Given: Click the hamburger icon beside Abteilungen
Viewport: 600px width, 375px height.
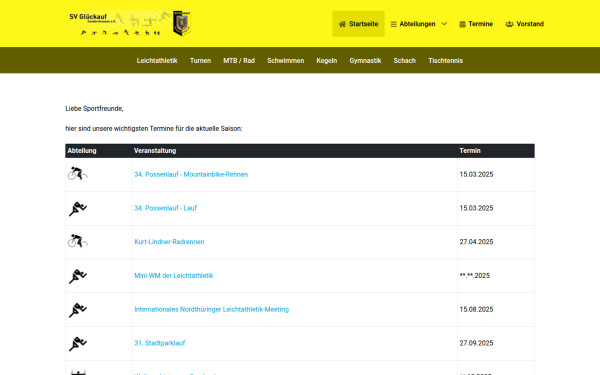Looking at the screenshot, I should pos(393,24).
